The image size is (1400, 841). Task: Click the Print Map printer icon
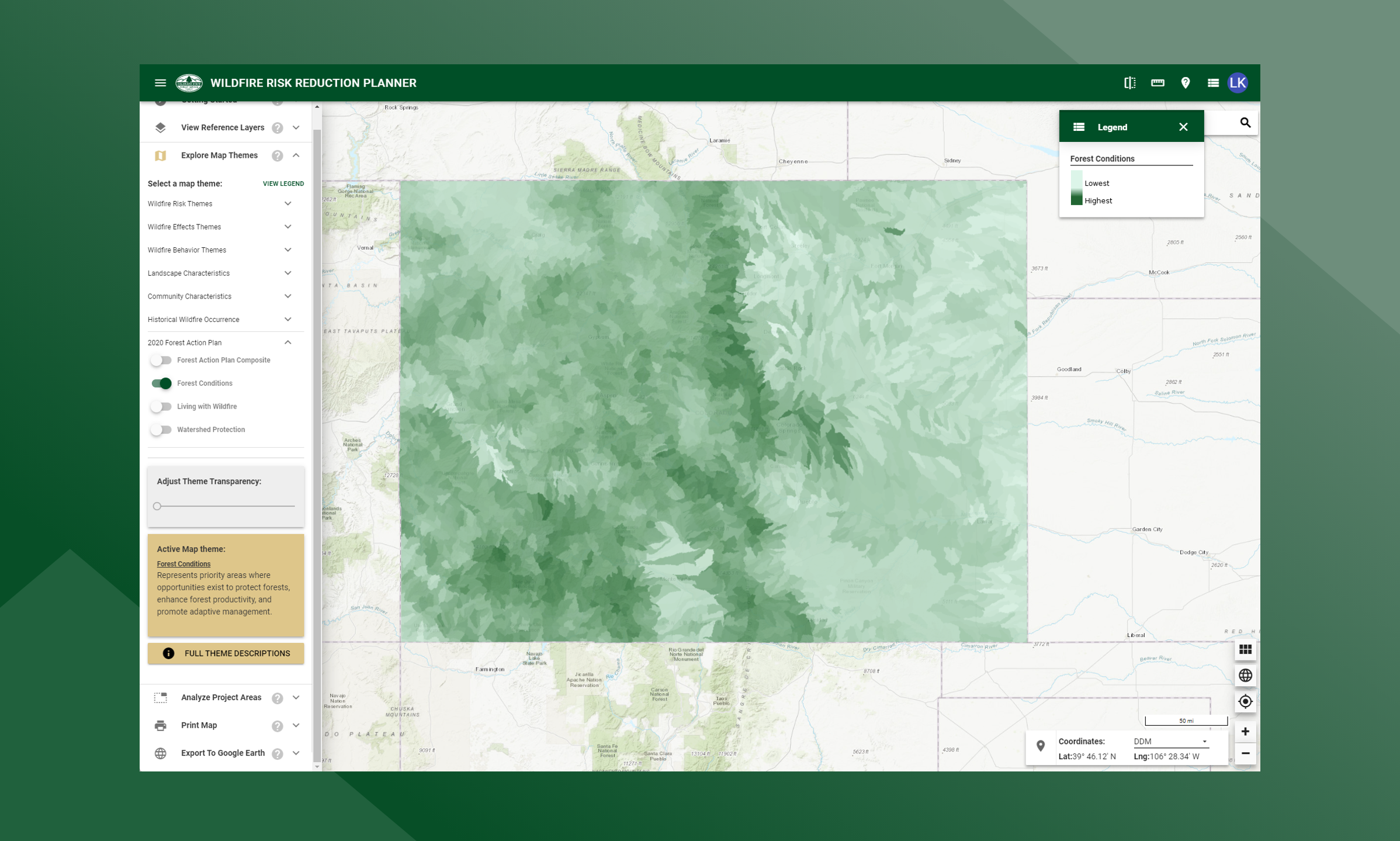coord(160,725)
